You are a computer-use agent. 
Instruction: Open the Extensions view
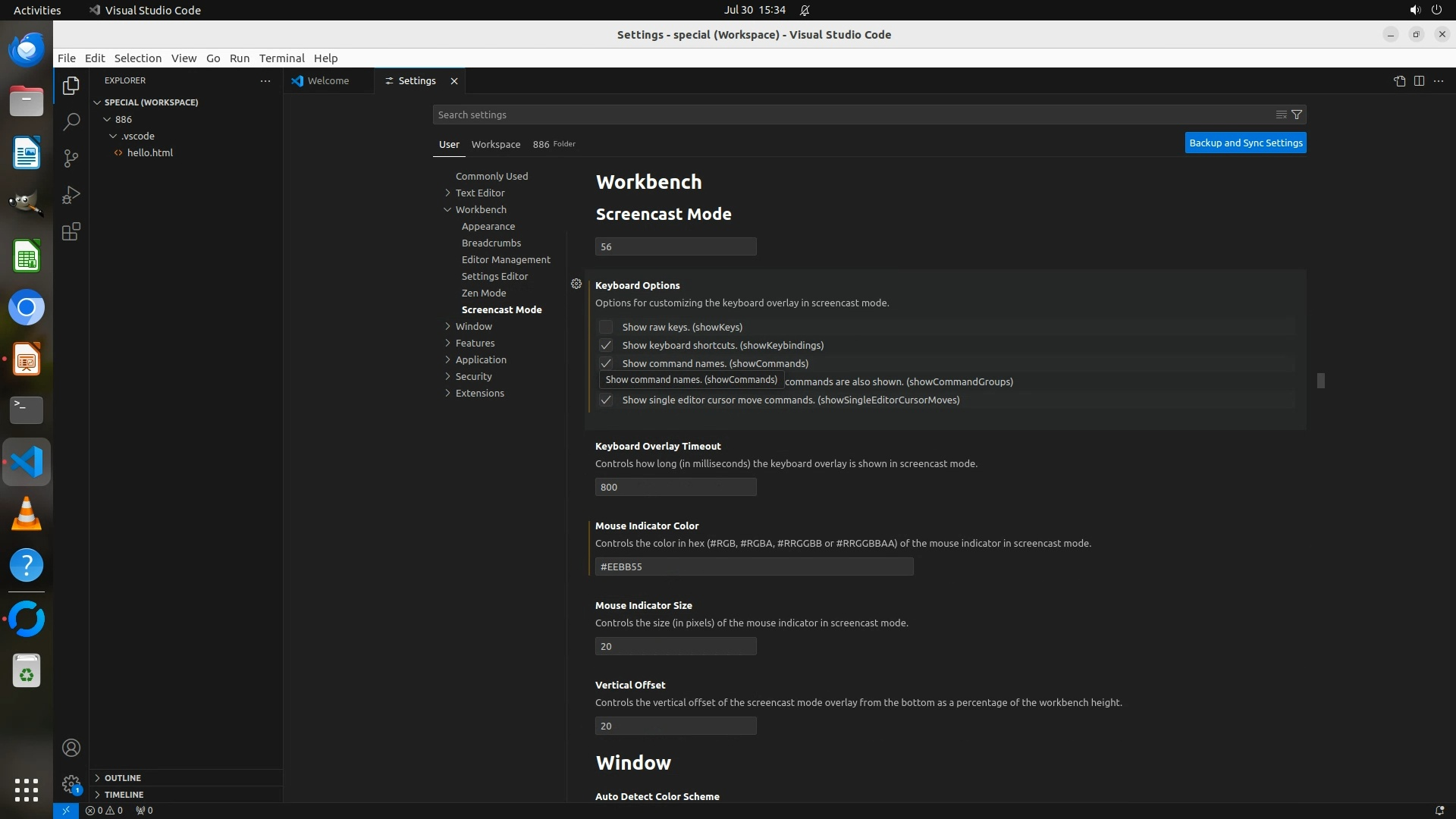pos(71,232)
